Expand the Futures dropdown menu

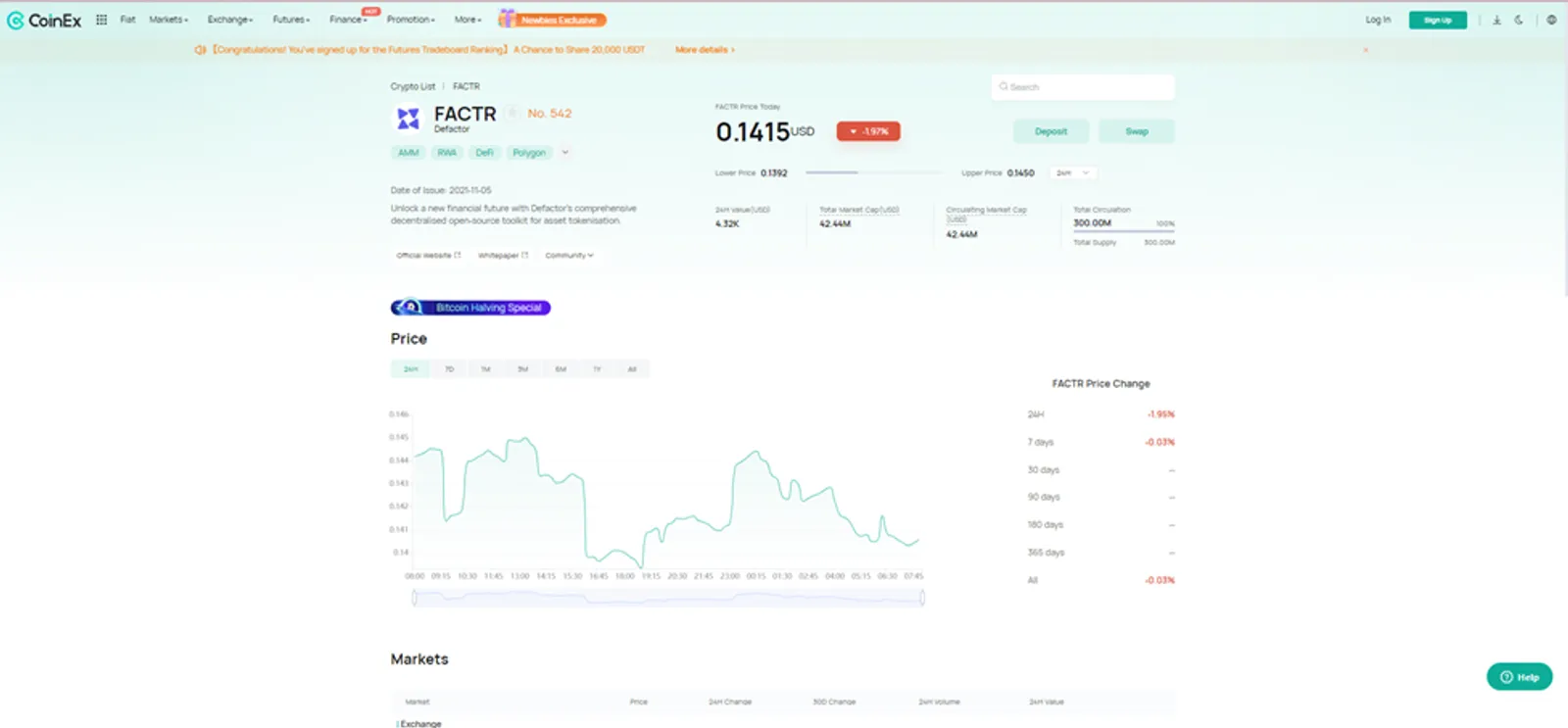click(291, 20)
